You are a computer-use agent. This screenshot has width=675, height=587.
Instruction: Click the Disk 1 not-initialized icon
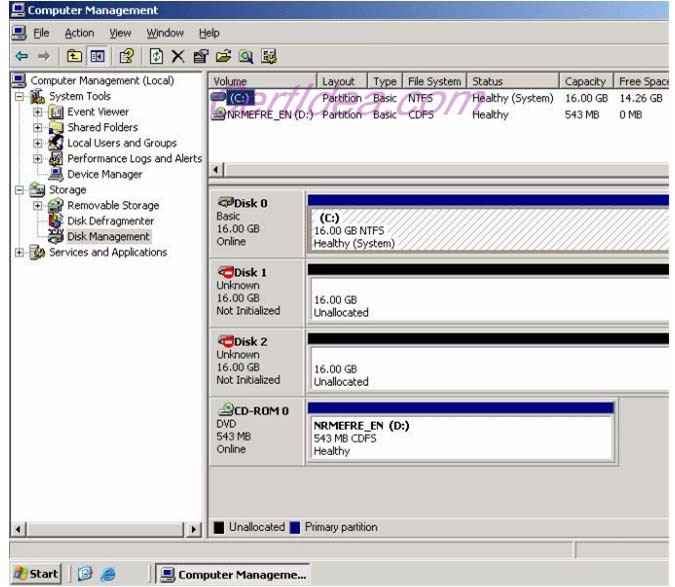click(x=226, y=272)
